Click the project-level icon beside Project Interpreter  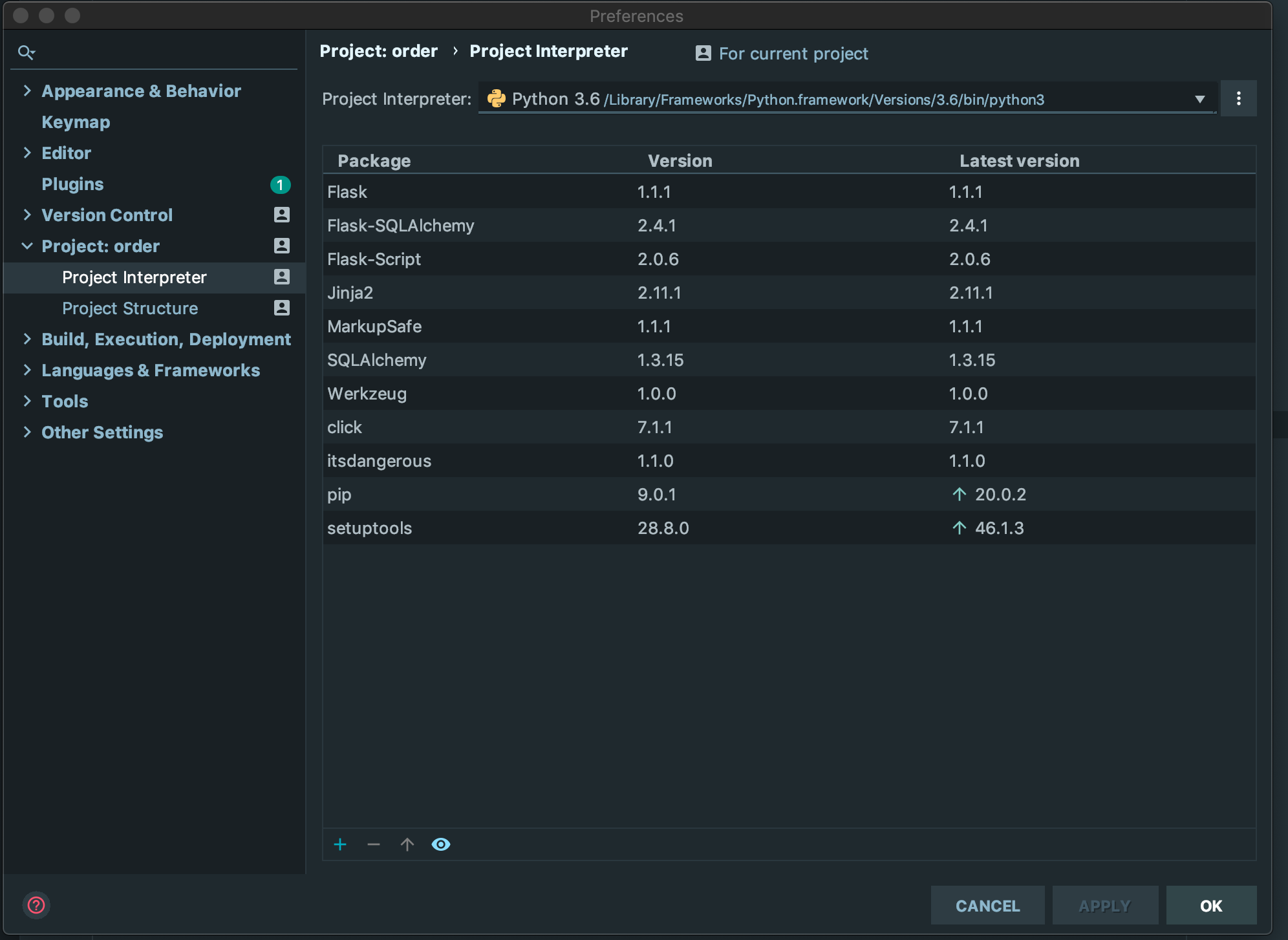tap(282, 277)
